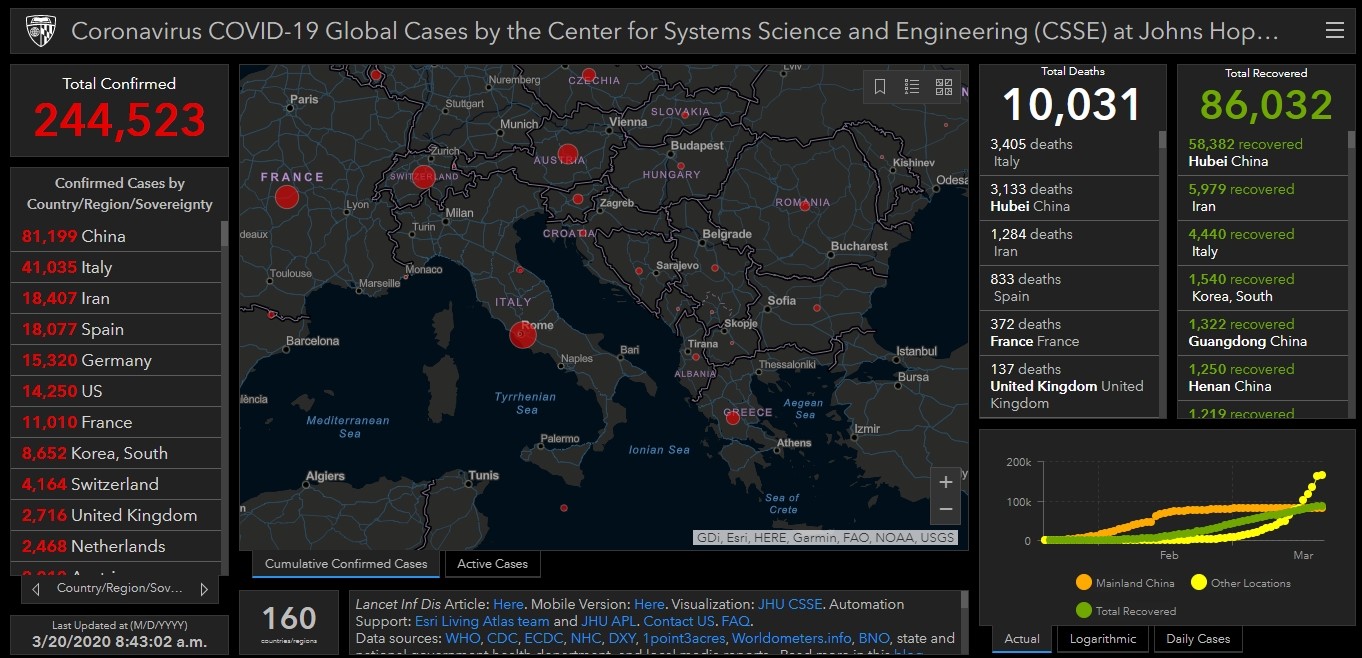Click the 833 deaths Spain entry
Image resolution: width=1362 pixels, height=658 pixels.
click(1069, 288)
